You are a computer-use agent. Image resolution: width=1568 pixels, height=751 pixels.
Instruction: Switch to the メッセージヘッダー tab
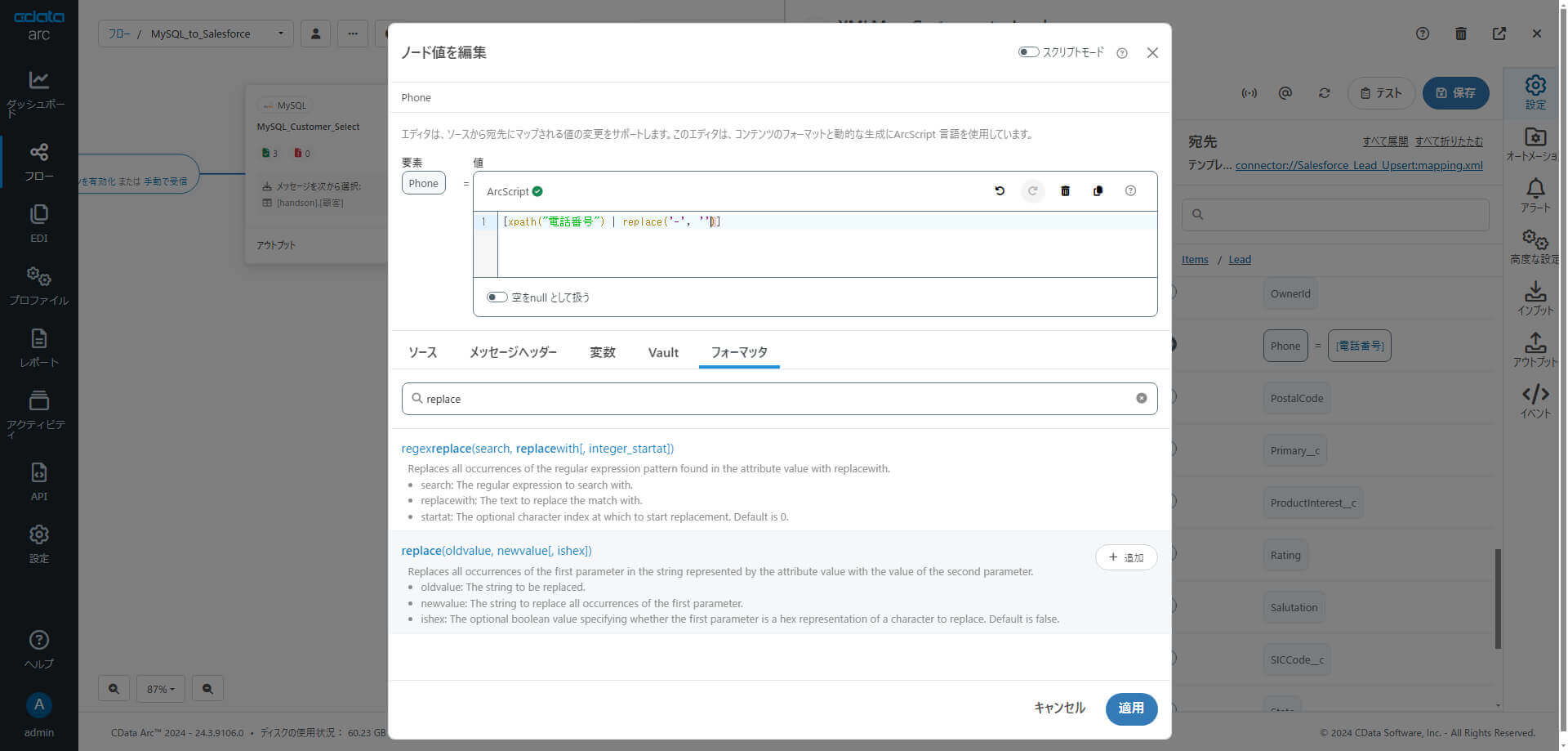tap(513, 352)
